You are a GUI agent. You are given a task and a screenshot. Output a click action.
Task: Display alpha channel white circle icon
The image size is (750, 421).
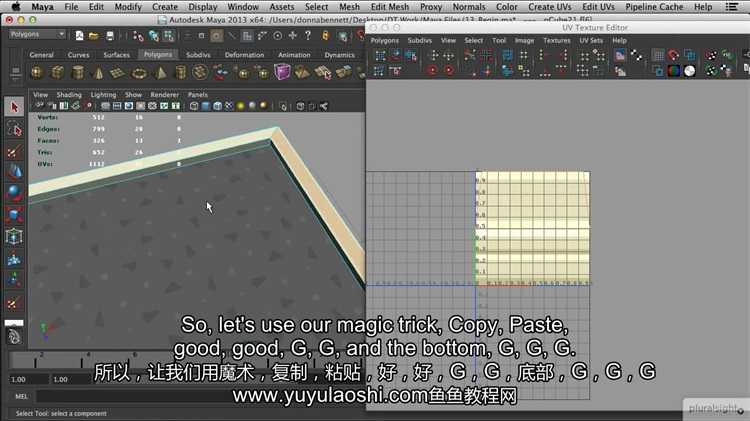[x=689, y=71]
